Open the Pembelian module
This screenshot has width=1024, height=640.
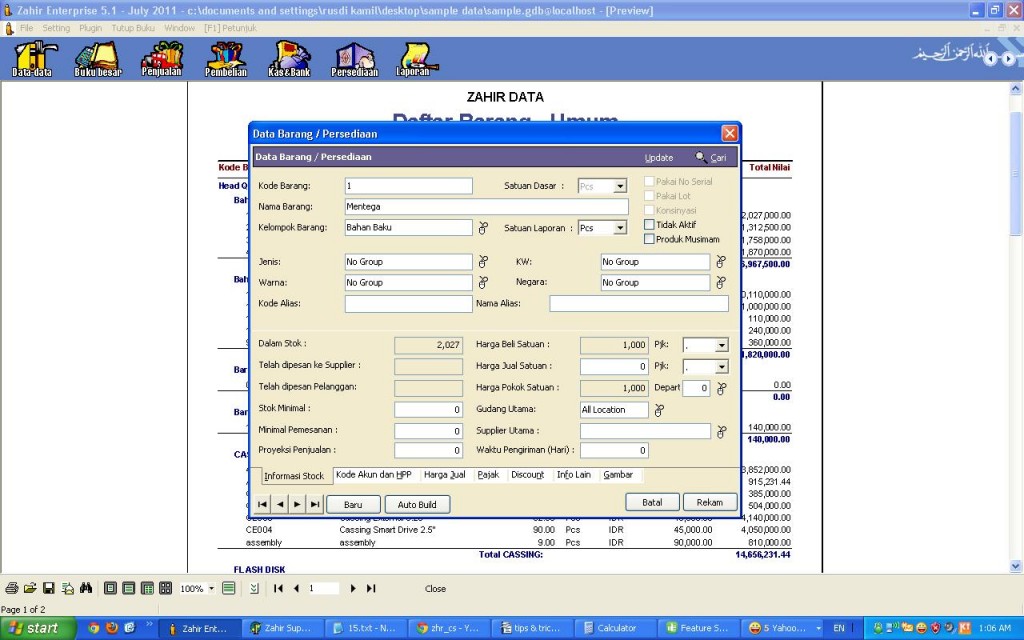point(226,59)
